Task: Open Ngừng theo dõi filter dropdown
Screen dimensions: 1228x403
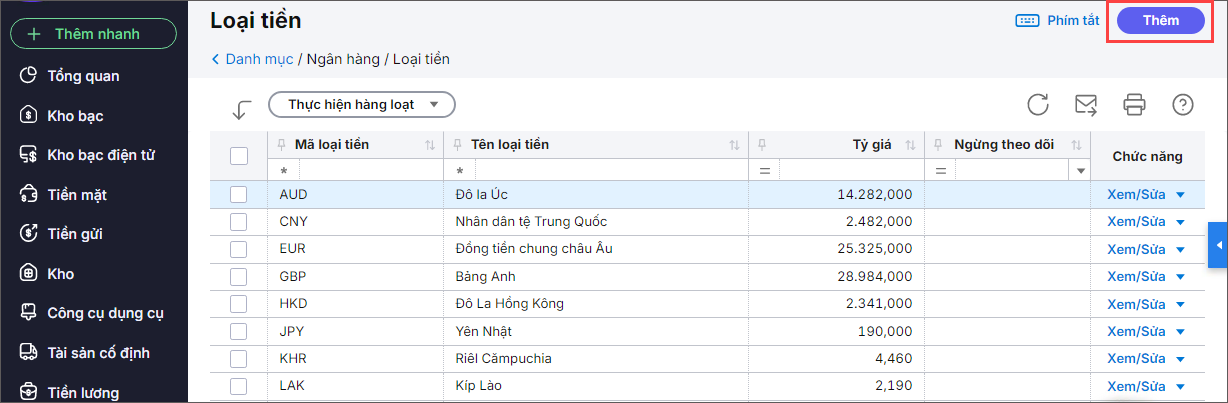Action: click(x=1080, y=171)
